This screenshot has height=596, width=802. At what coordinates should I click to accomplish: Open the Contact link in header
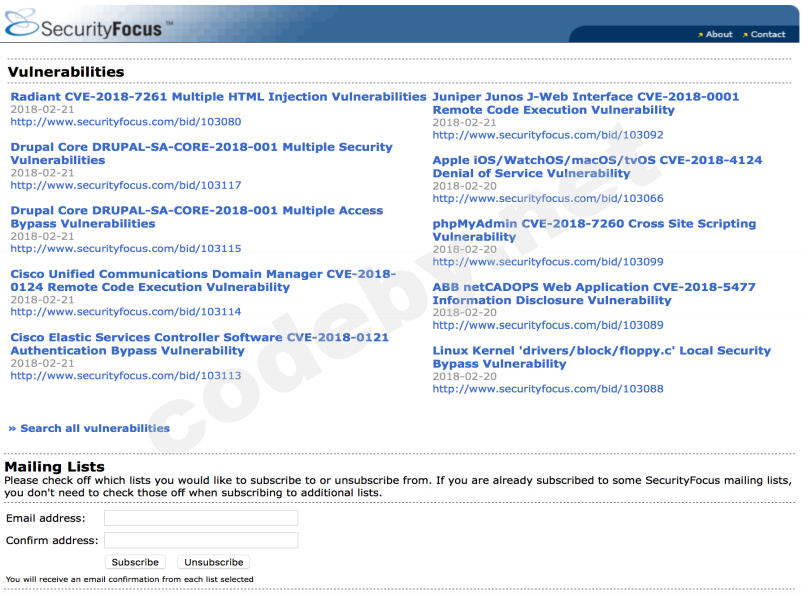768,34
